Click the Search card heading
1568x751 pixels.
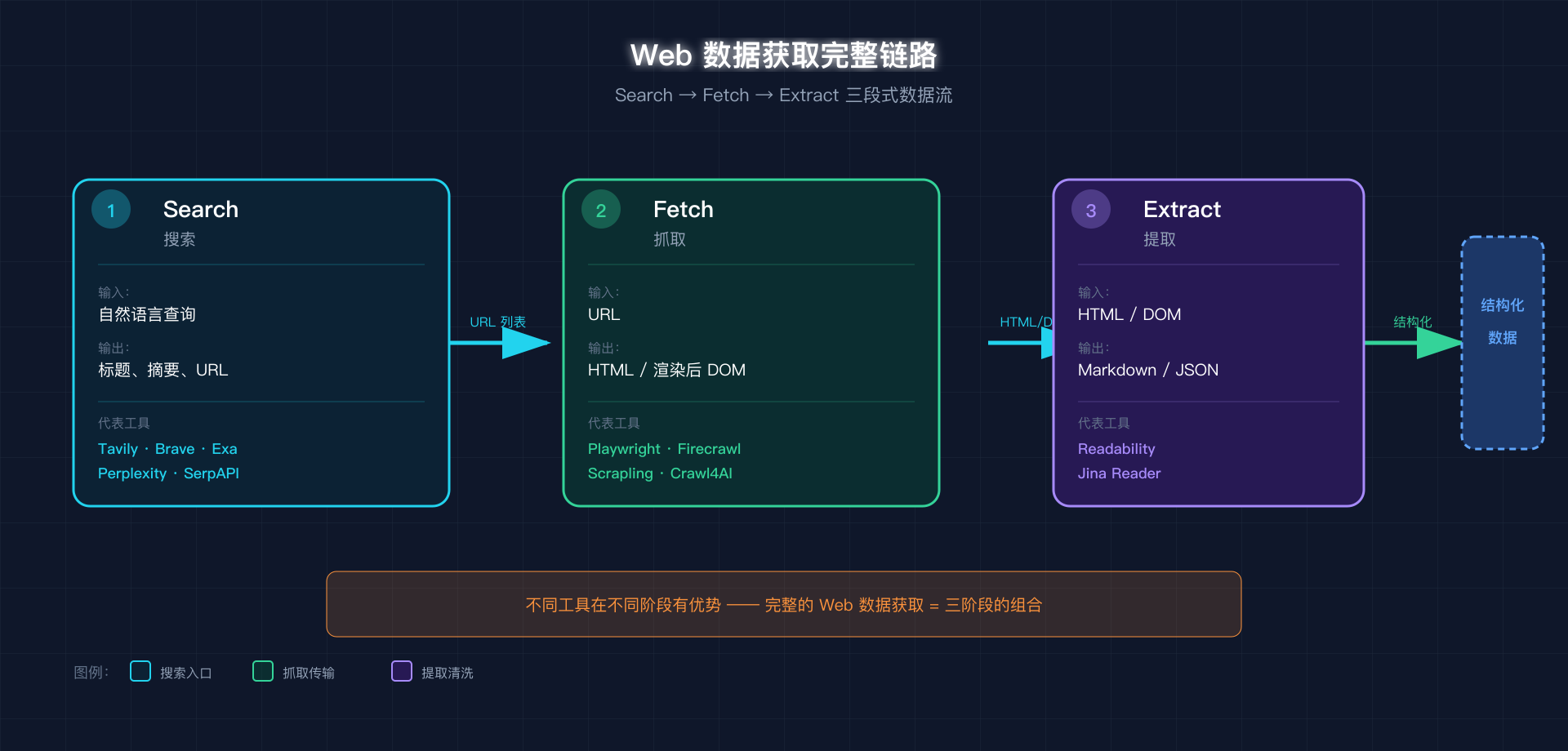coord(201,210)
